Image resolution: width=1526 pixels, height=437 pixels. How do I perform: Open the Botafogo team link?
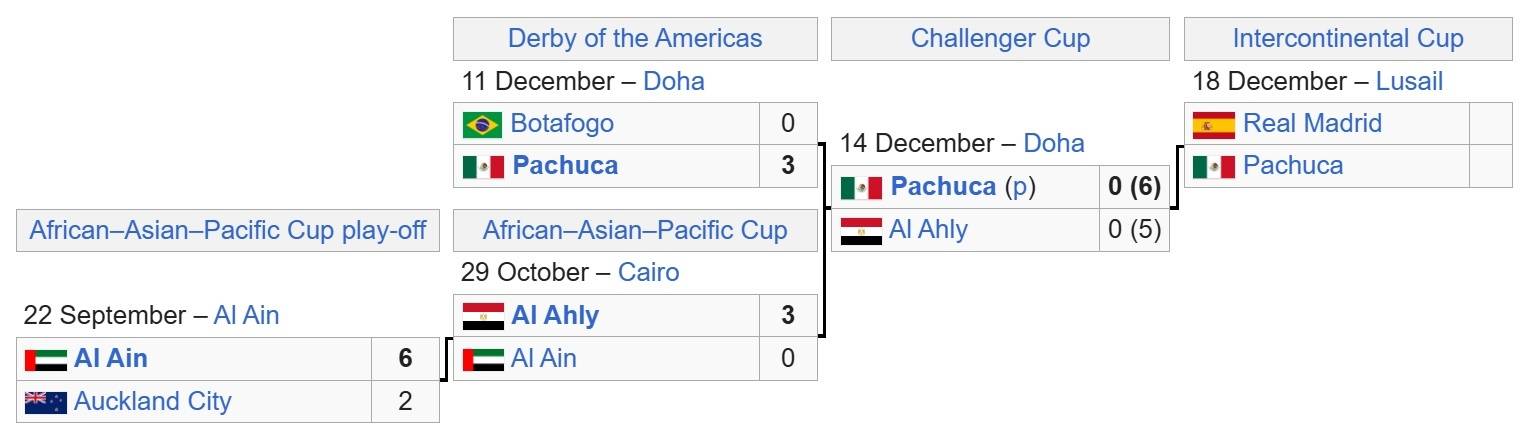(562, 124)
